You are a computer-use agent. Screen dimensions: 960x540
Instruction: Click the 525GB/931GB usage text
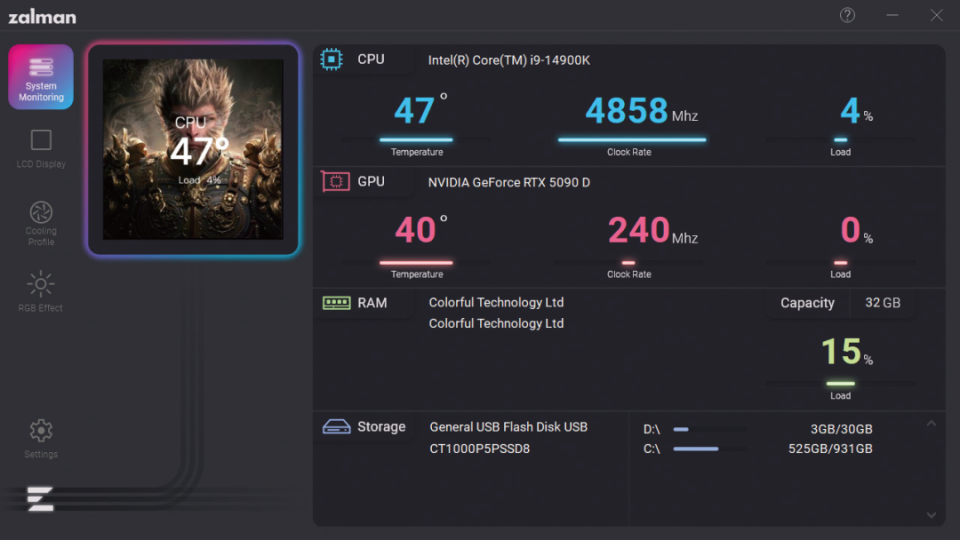(x=830, y=449)
